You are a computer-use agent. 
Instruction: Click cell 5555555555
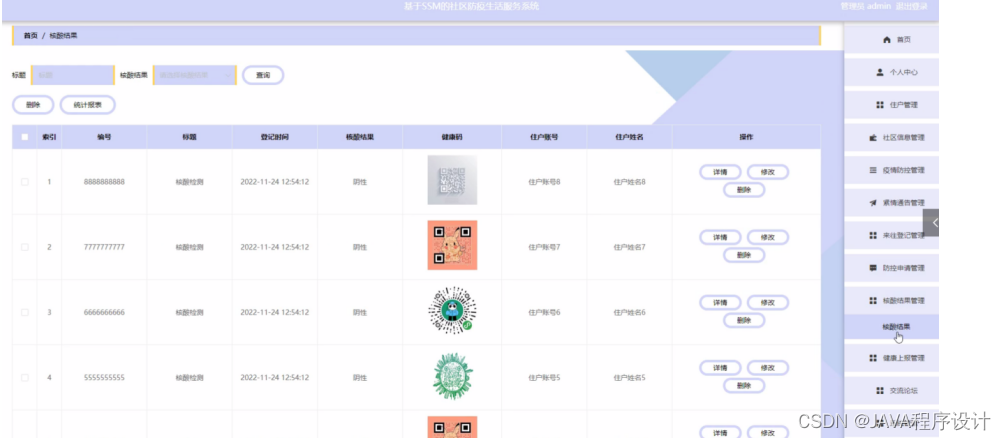coord(104,378)
